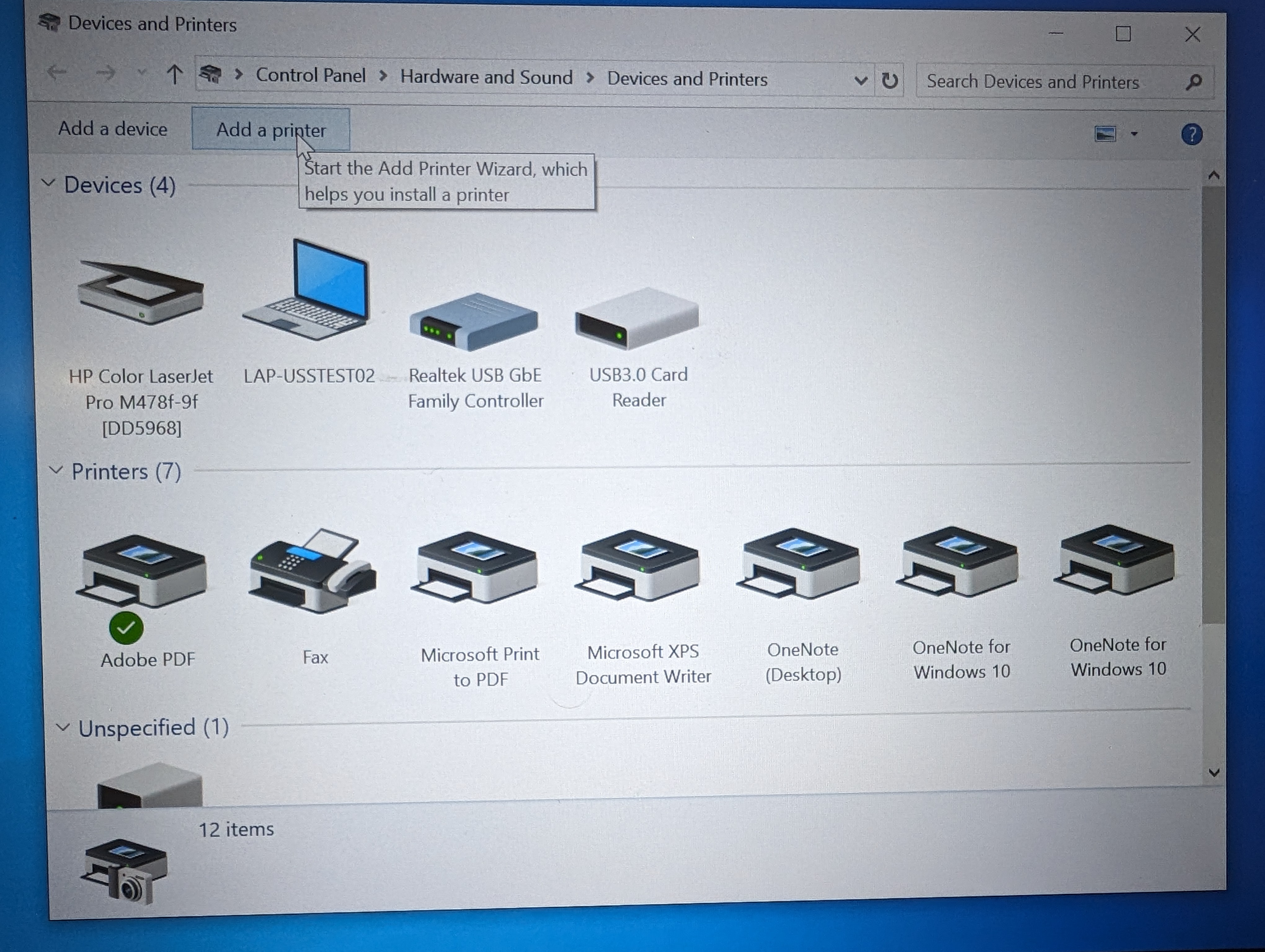
Task: Collapse the Devices (4) group
Action: pyautogui.click(x=49, y=183)
